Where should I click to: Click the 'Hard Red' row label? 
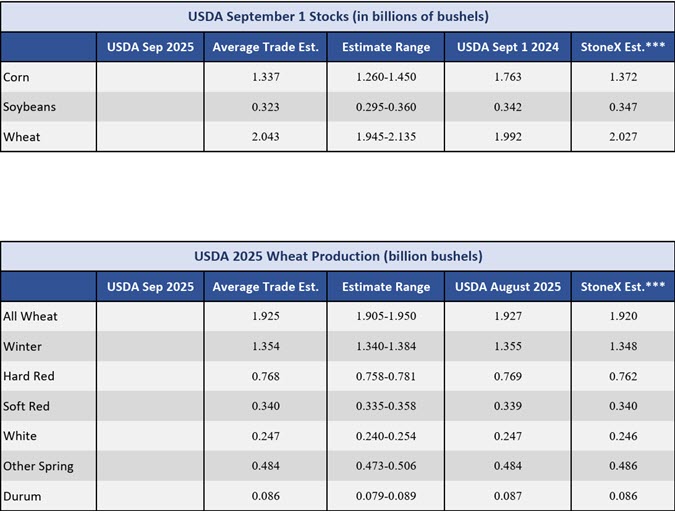tap(29, 376)
